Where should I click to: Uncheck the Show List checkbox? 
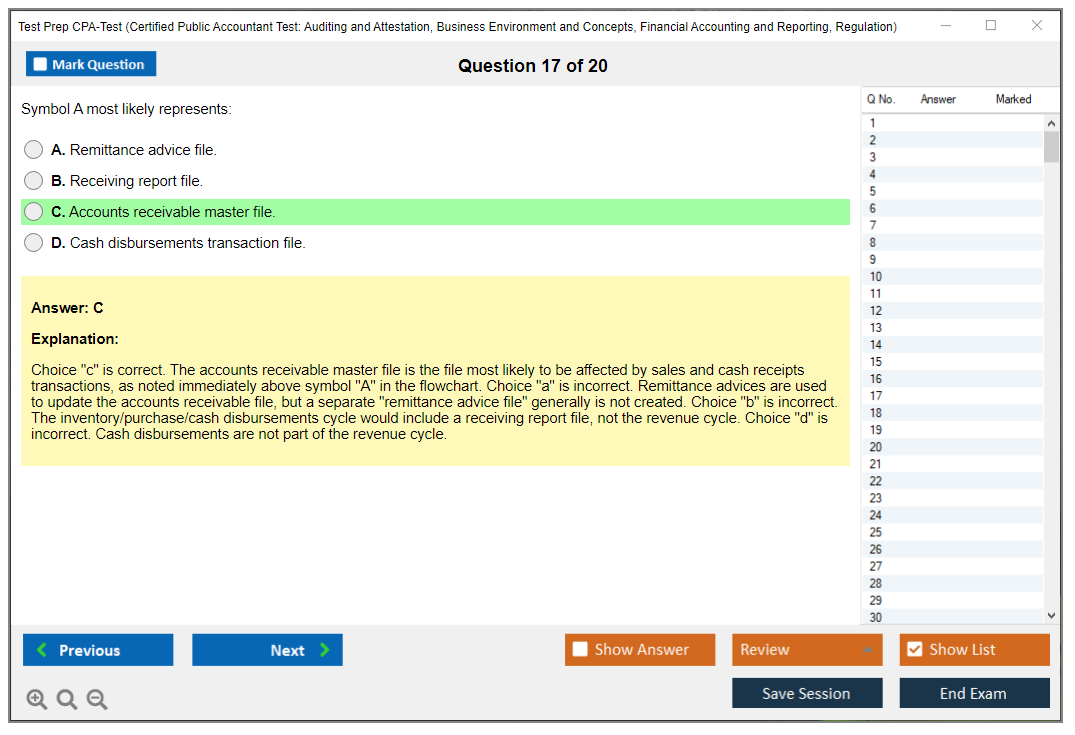[x=914, y=650]
